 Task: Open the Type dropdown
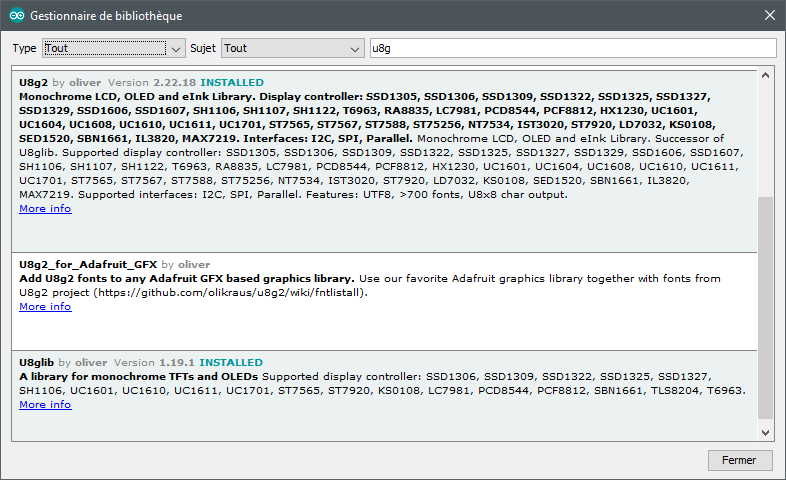[114, 48]
